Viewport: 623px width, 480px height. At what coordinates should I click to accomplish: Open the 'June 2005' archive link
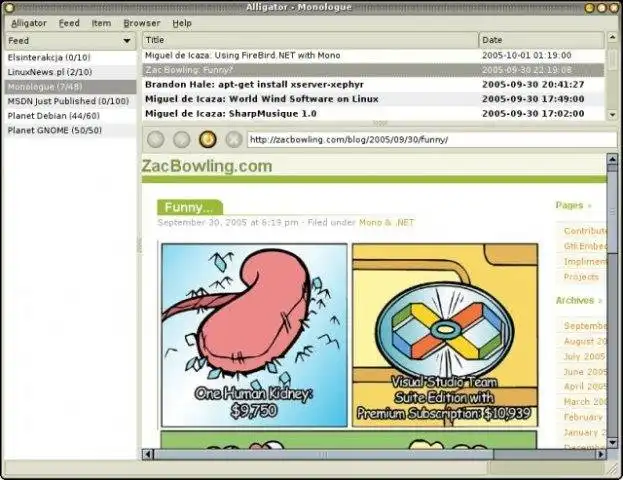pyautogui.click(x=585, y=372)
